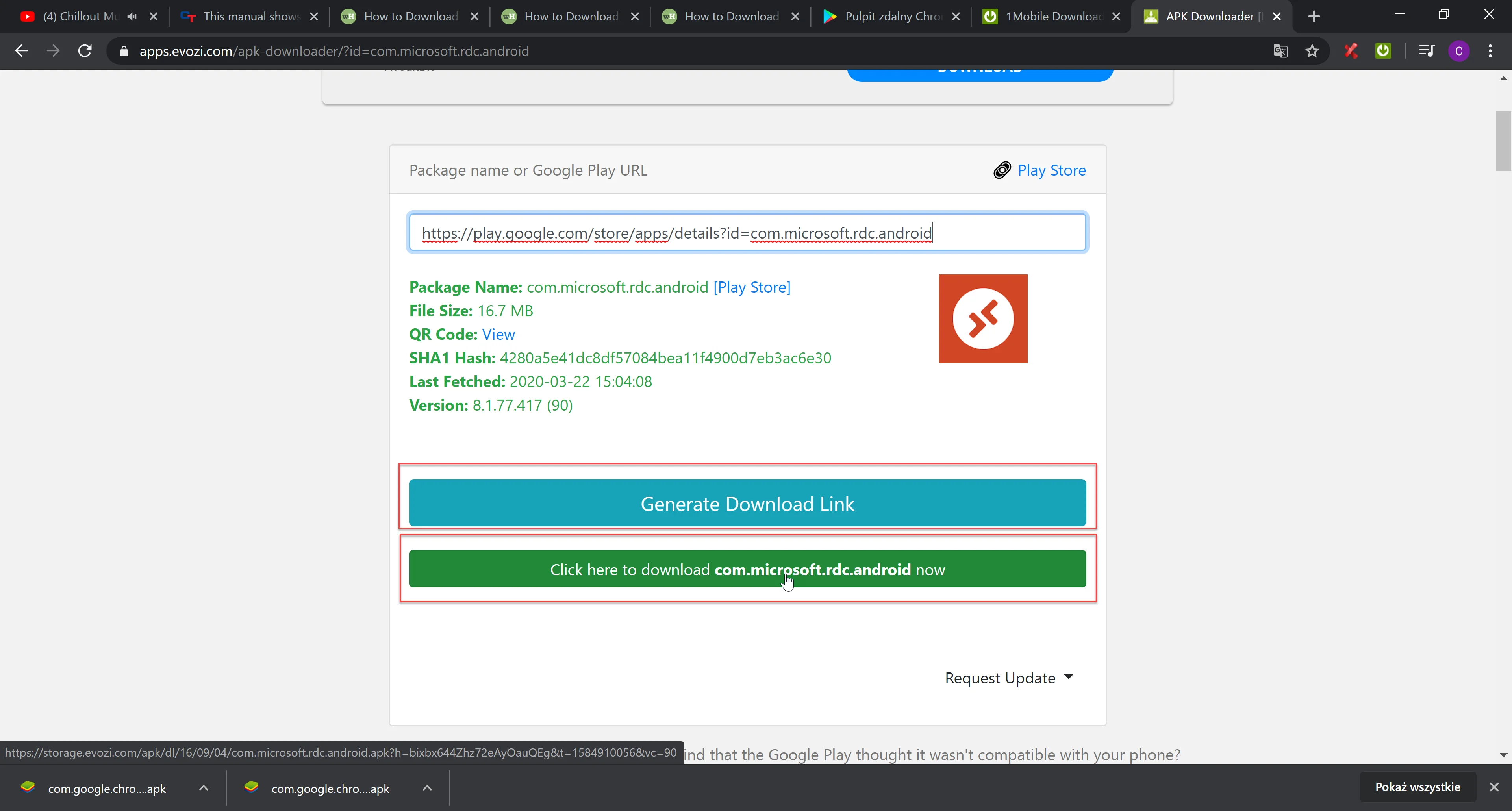The height and width of the screenshot is (811, 1512).
Task: Open the Google Translate icon in address bar
Action: [1280, 51]
